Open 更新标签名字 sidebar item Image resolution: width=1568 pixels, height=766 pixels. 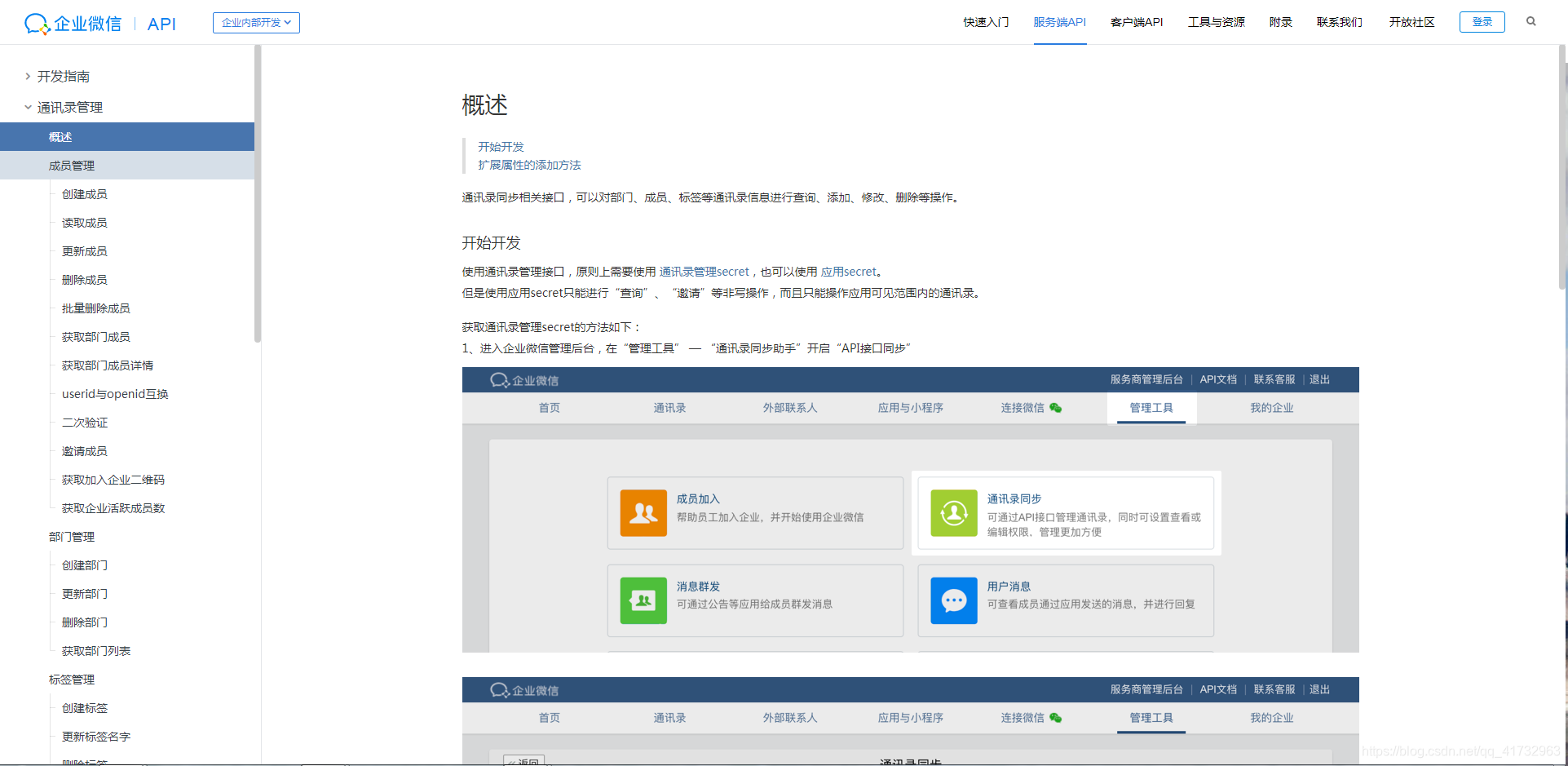pyautogui.click(x=95, y=737)
